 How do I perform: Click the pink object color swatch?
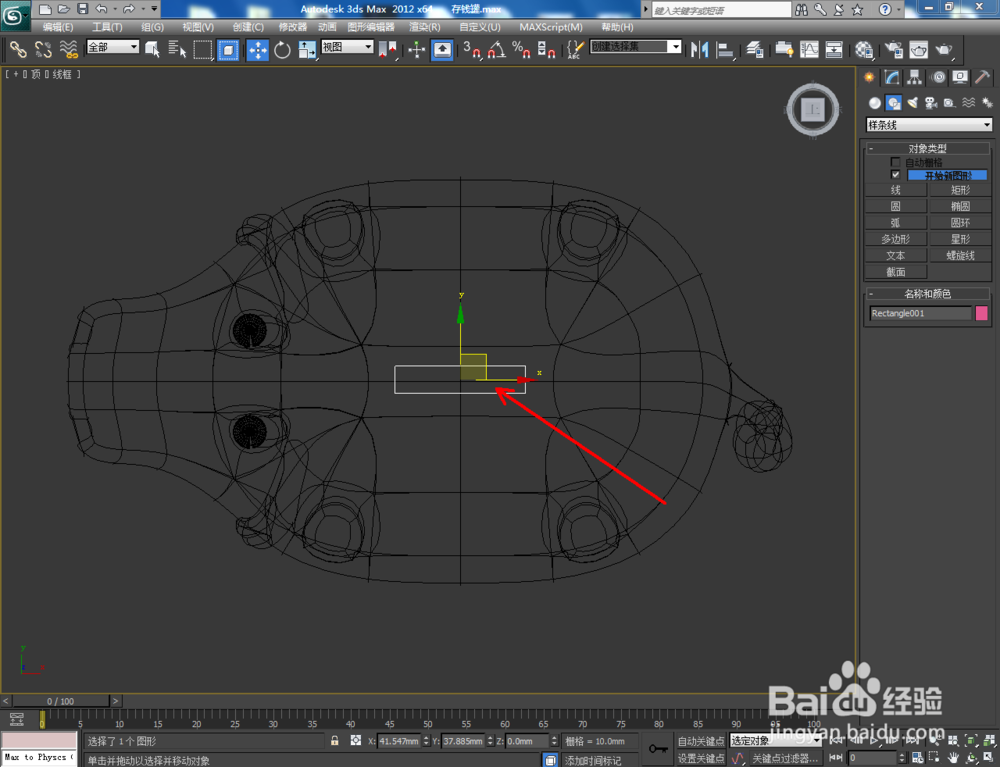click(x=981, y=313)
